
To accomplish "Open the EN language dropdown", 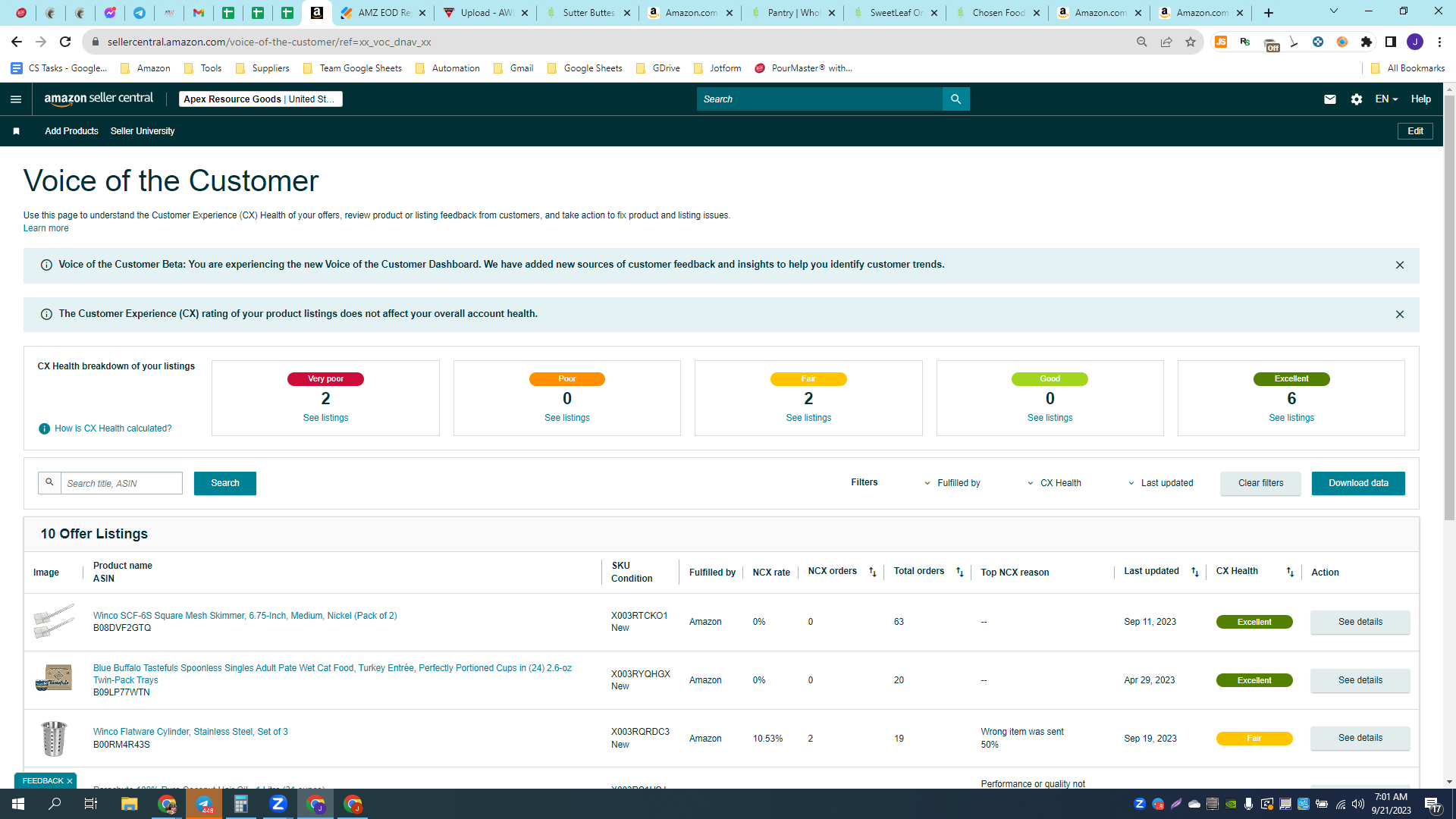I will tap(1386, 99).
